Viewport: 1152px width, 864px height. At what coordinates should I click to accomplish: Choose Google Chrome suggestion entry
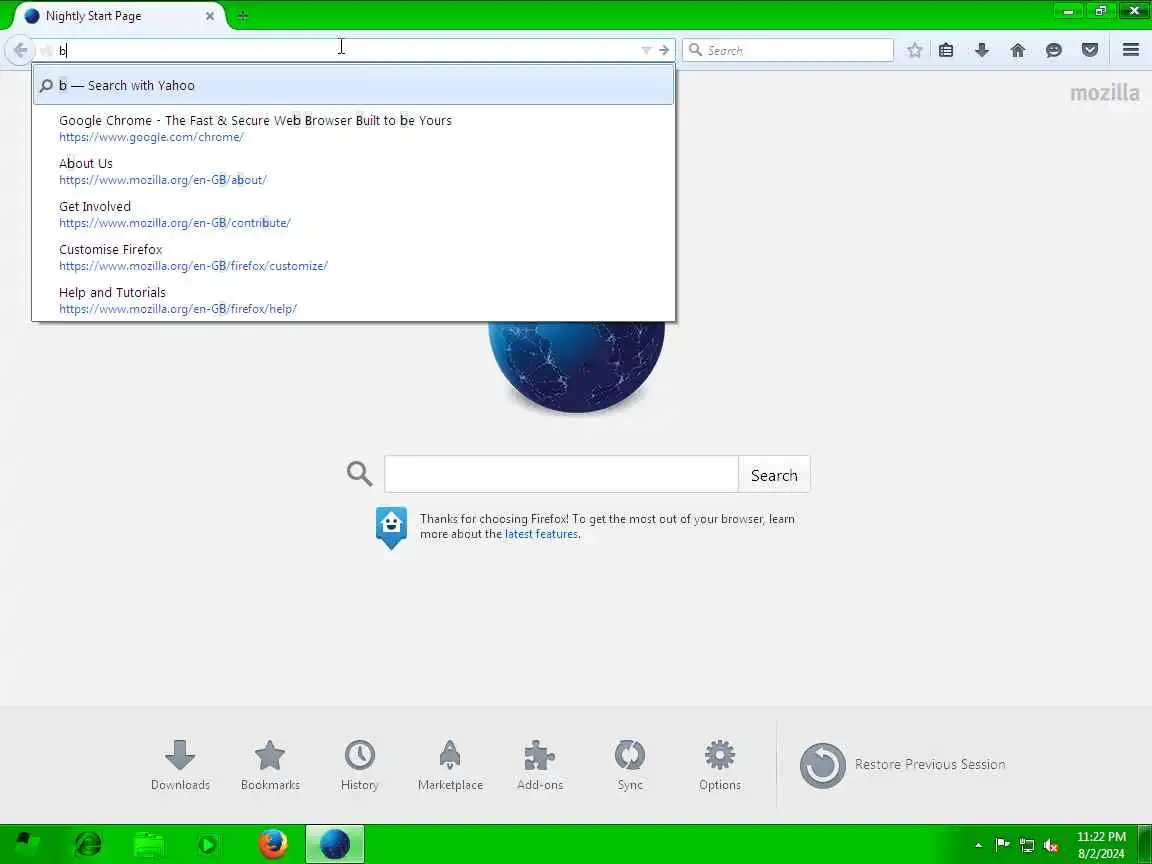(353, 128)
